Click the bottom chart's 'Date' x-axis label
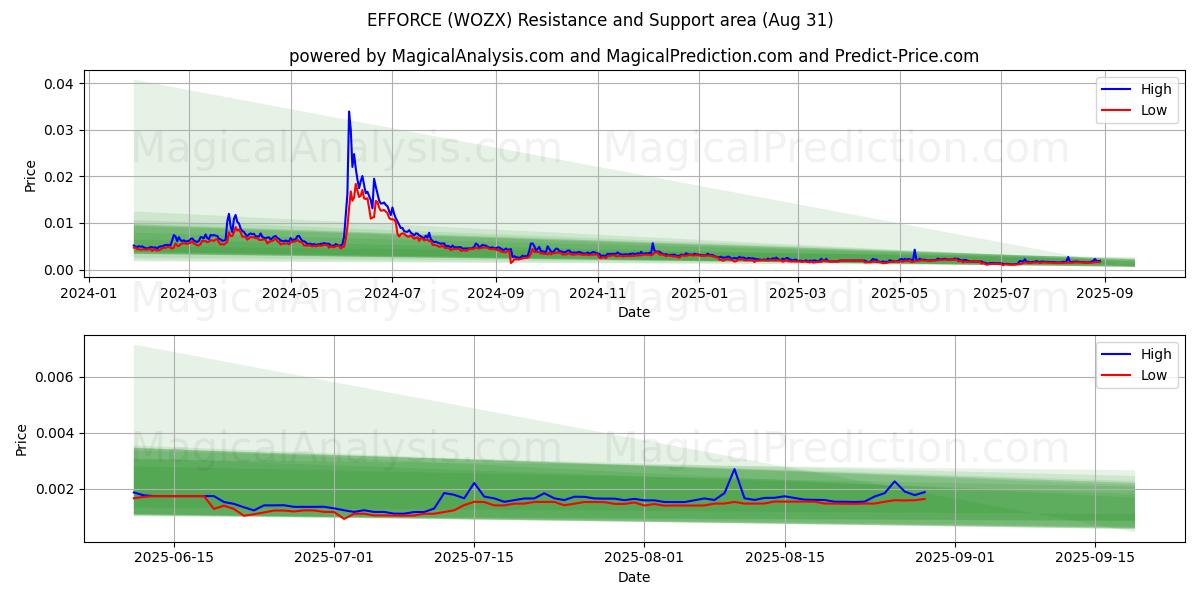The width and height of the screenshot is (1200, 600). pyautogui.click(x=634, y=577)
